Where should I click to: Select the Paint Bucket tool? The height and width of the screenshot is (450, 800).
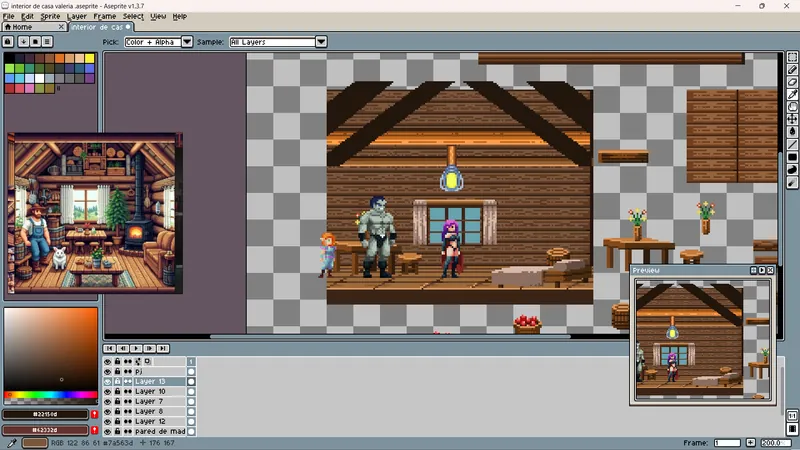[x=792, y=132]
